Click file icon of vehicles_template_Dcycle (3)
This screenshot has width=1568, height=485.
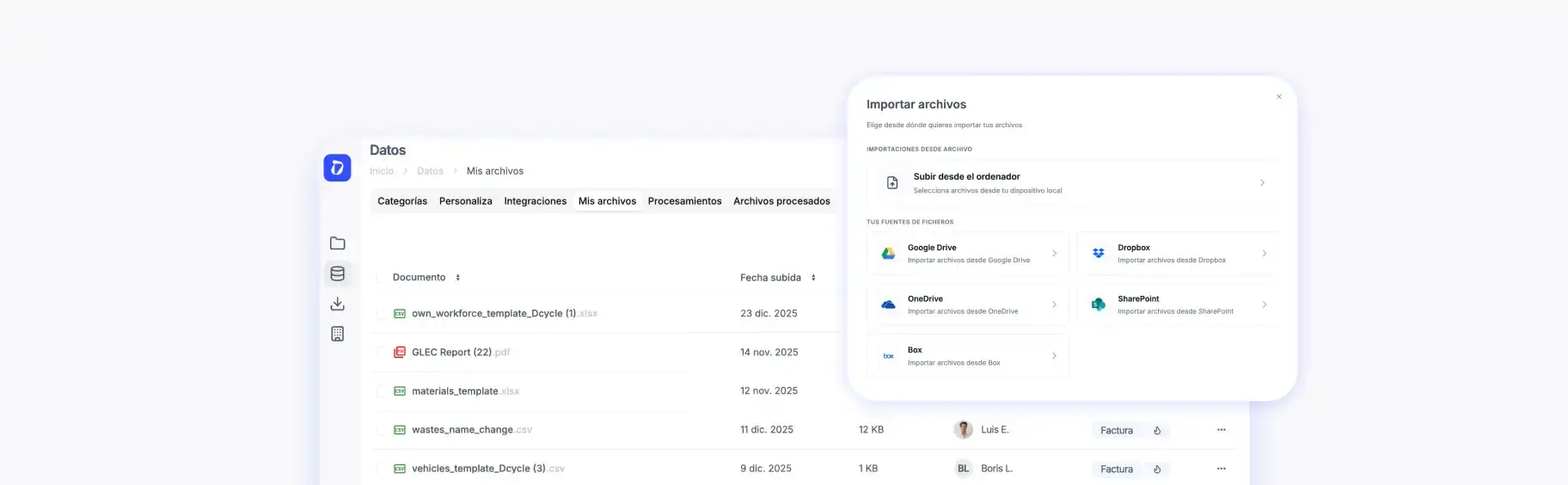[x=400, y=469]
